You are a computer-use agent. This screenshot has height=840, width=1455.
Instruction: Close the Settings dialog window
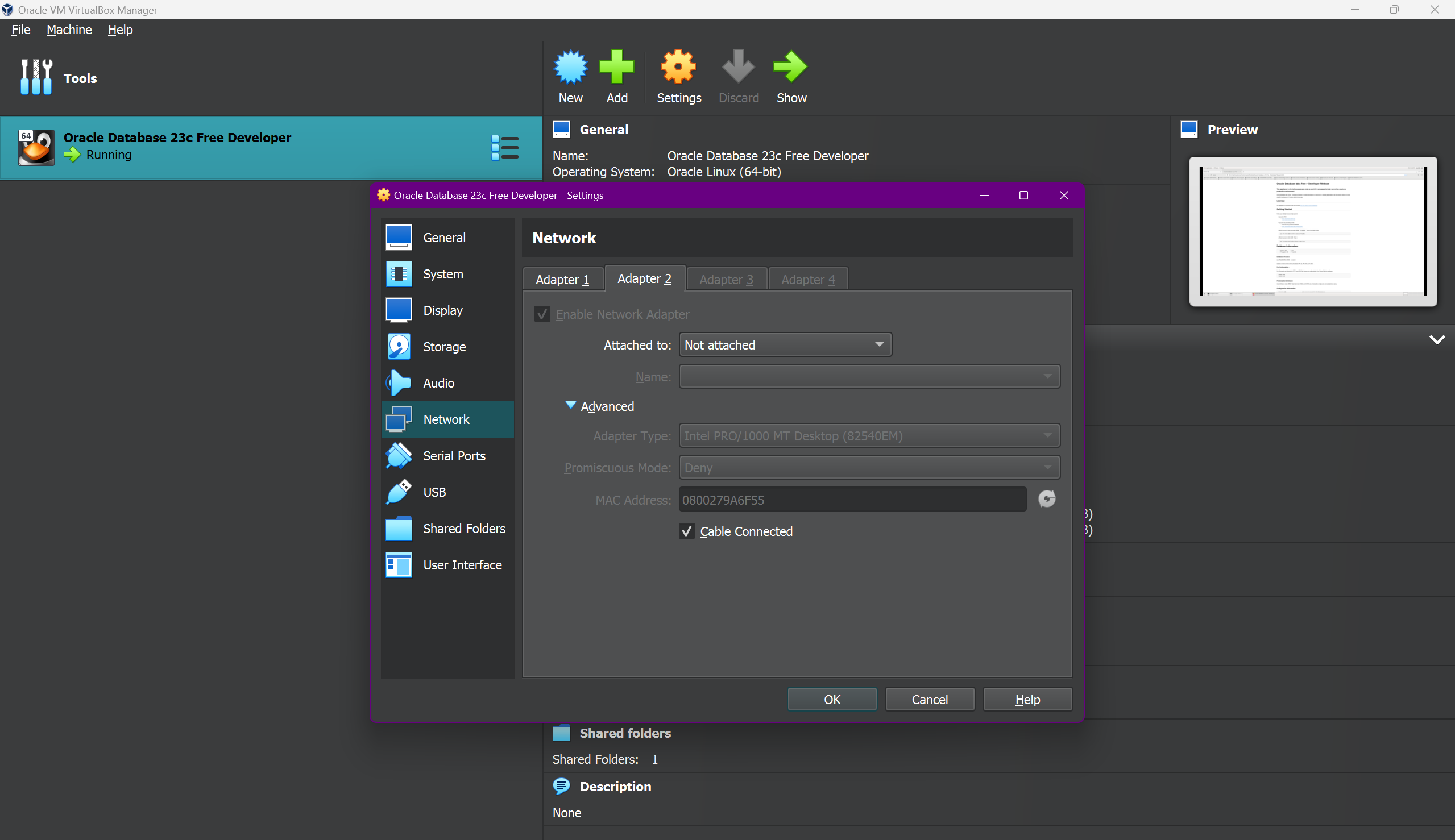coord(1064,196)
